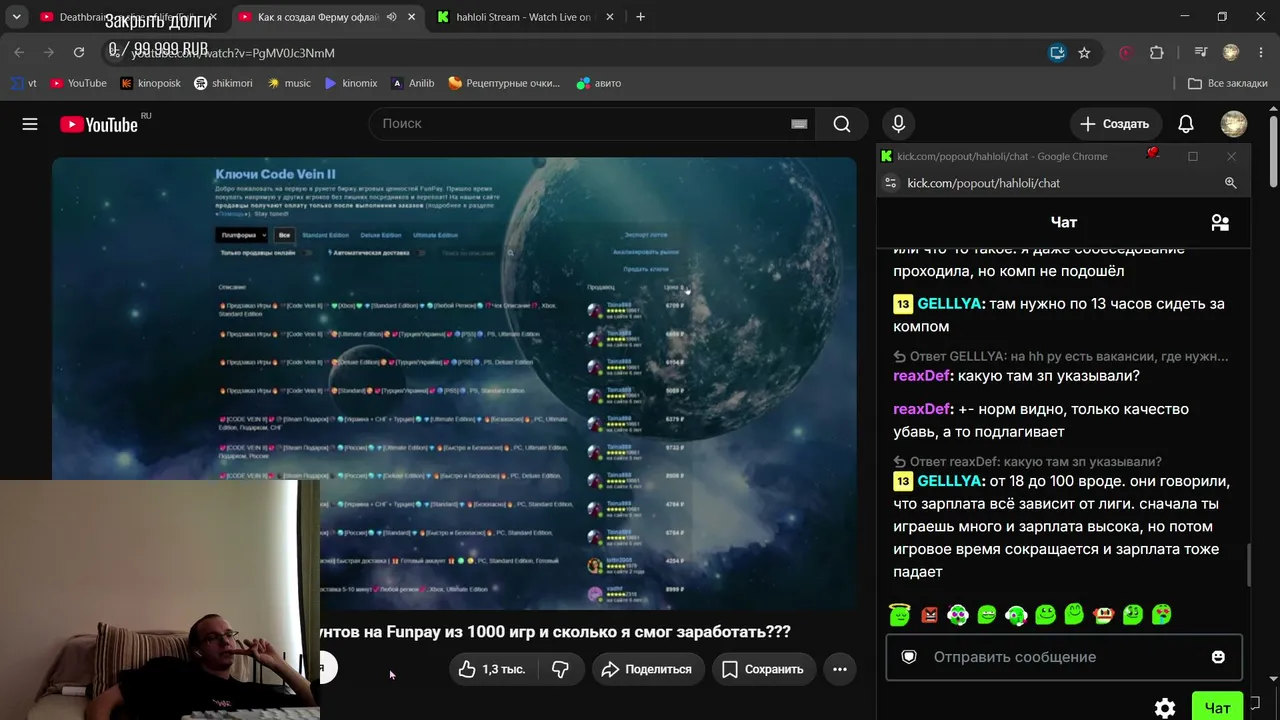This screenshot has height=720, width=1280.
Task: Open the Платформа dropdown in the video
Action: 241,236
